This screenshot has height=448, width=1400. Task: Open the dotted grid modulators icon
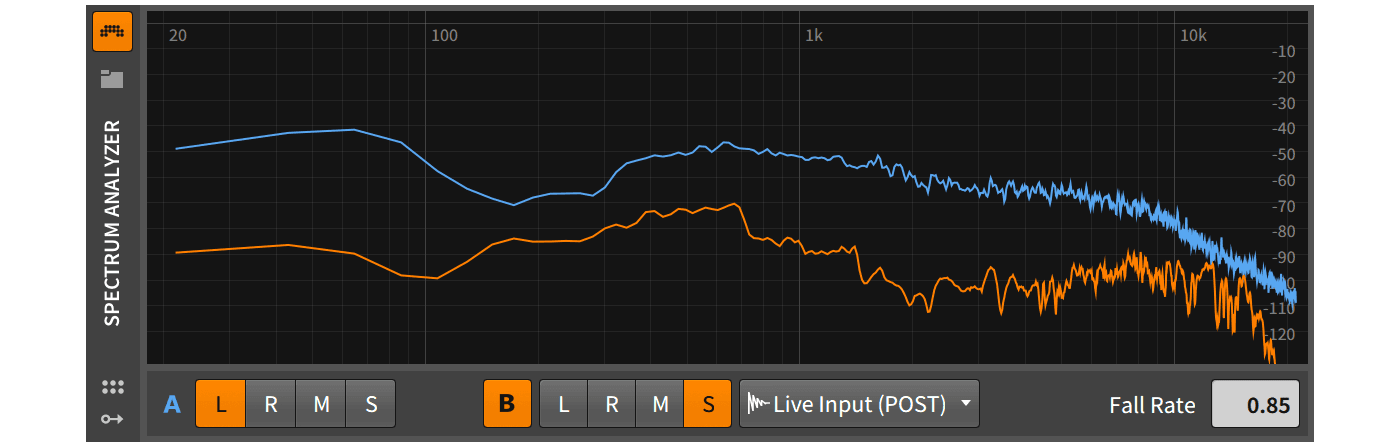pos(112,388)
